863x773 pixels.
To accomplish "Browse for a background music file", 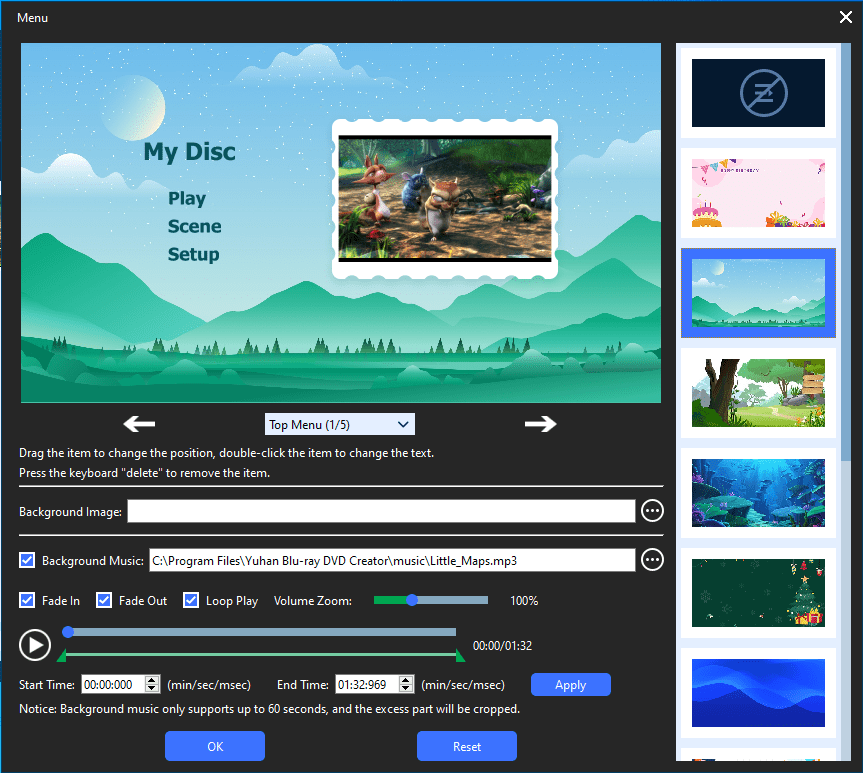I will click(652, 560).
